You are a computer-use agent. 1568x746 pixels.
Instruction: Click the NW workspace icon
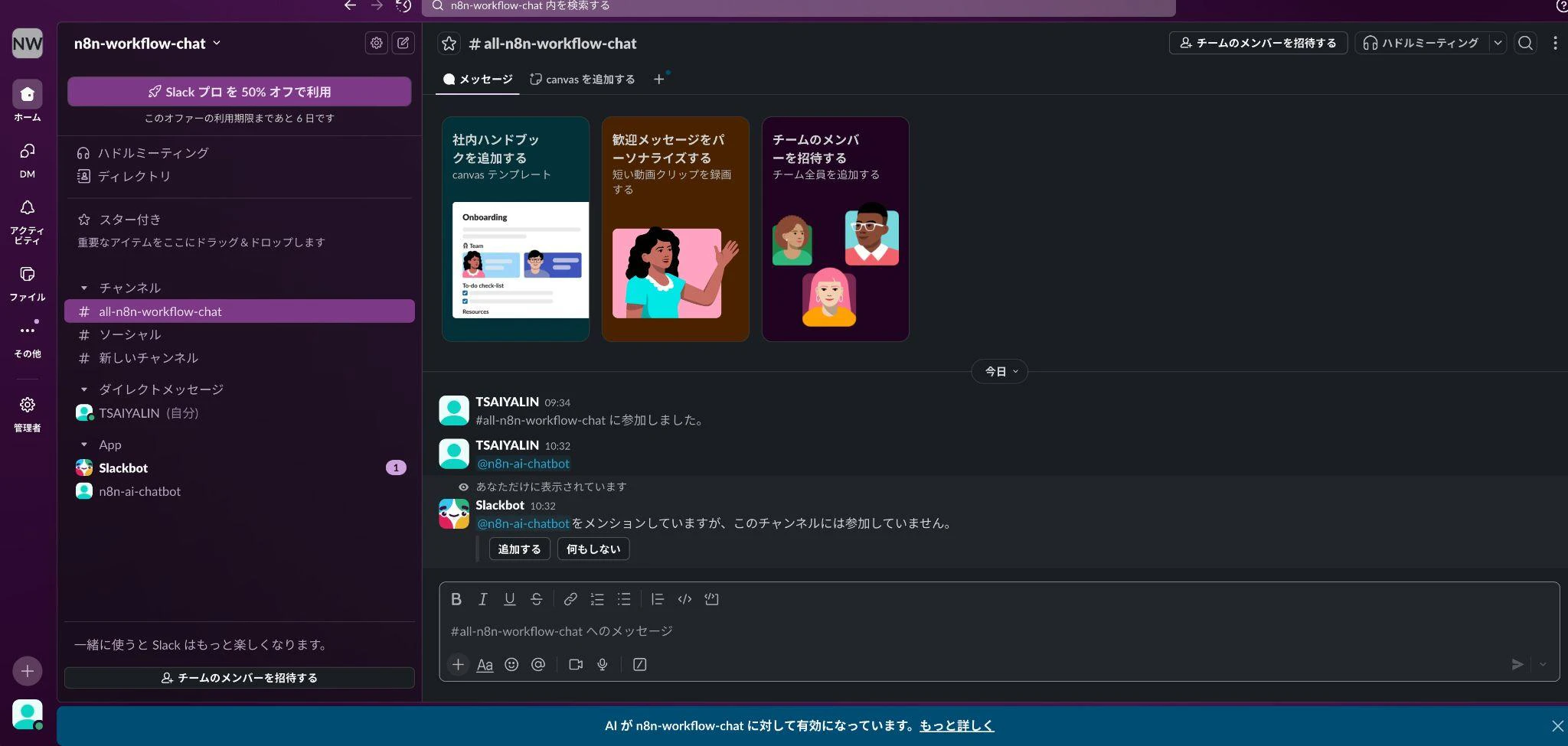(x=27, y=43)
